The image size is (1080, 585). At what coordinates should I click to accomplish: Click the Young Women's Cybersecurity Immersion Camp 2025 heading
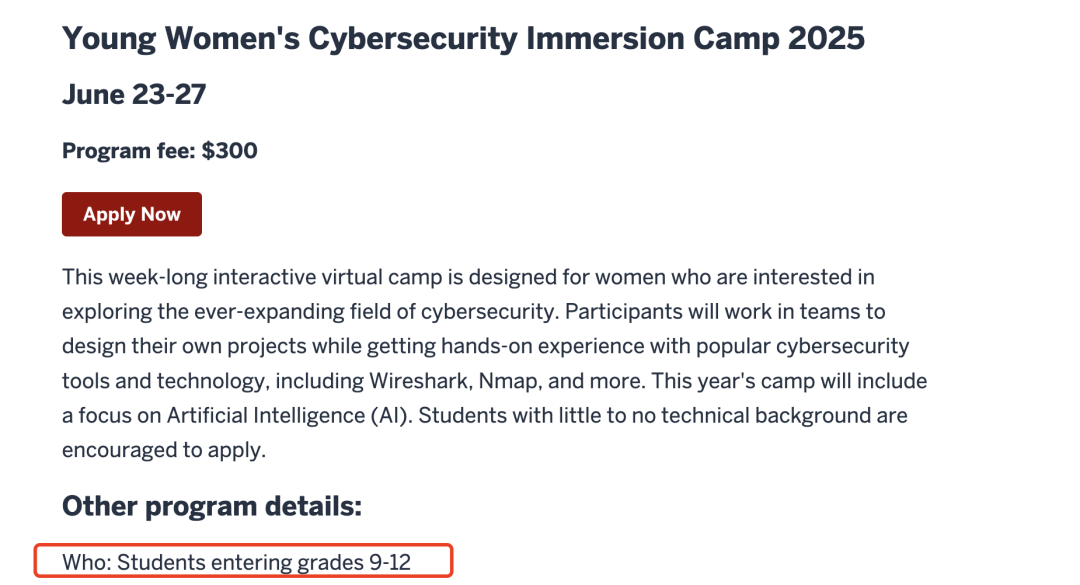[x=463, y=39]
